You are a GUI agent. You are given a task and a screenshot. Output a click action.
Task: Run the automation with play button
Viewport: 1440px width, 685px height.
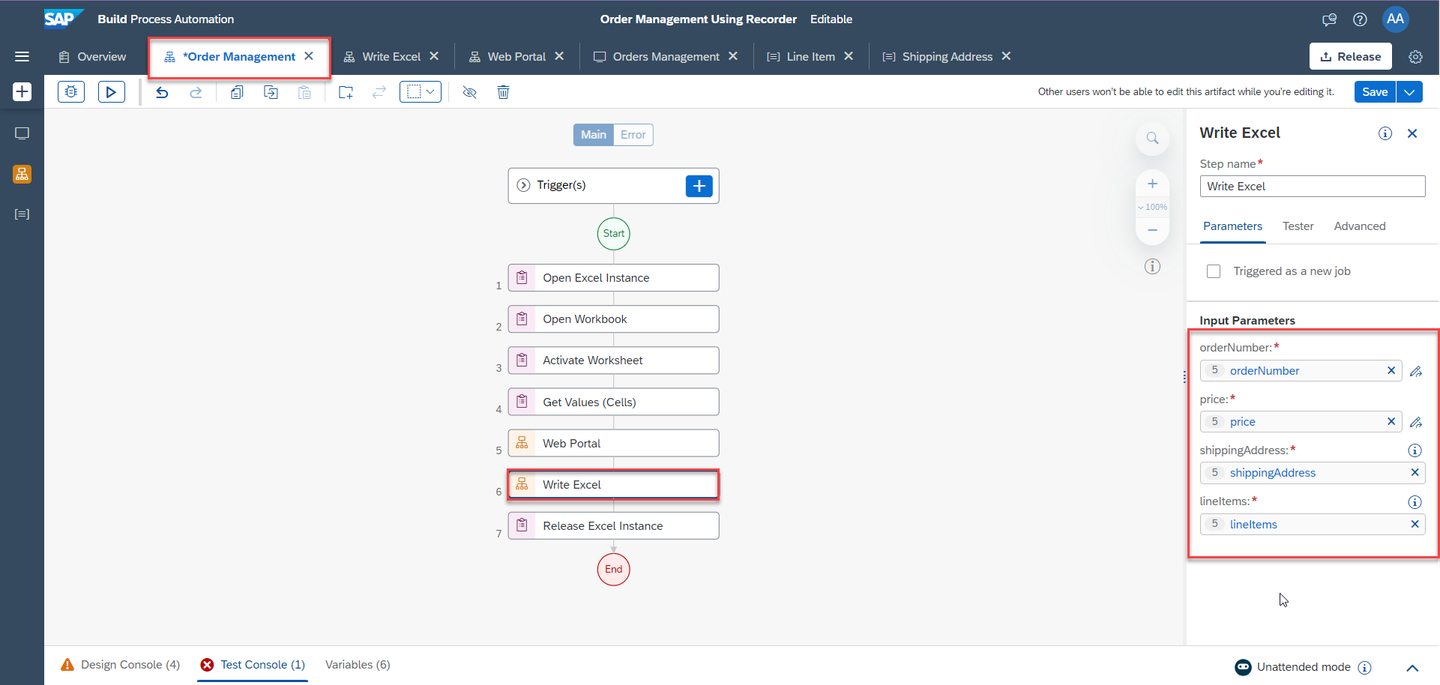(111, 92)
